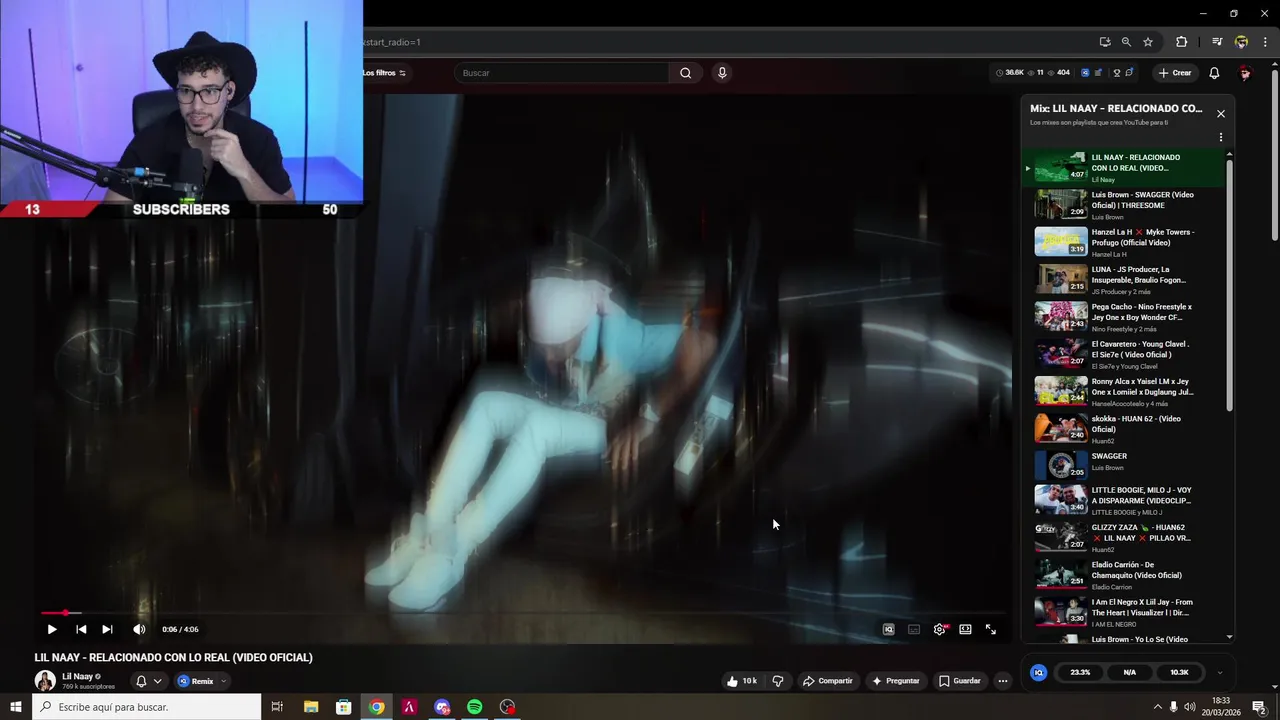Click the Crear create button
This screenshot has width=1280, height=720.
coord(1175,73)
